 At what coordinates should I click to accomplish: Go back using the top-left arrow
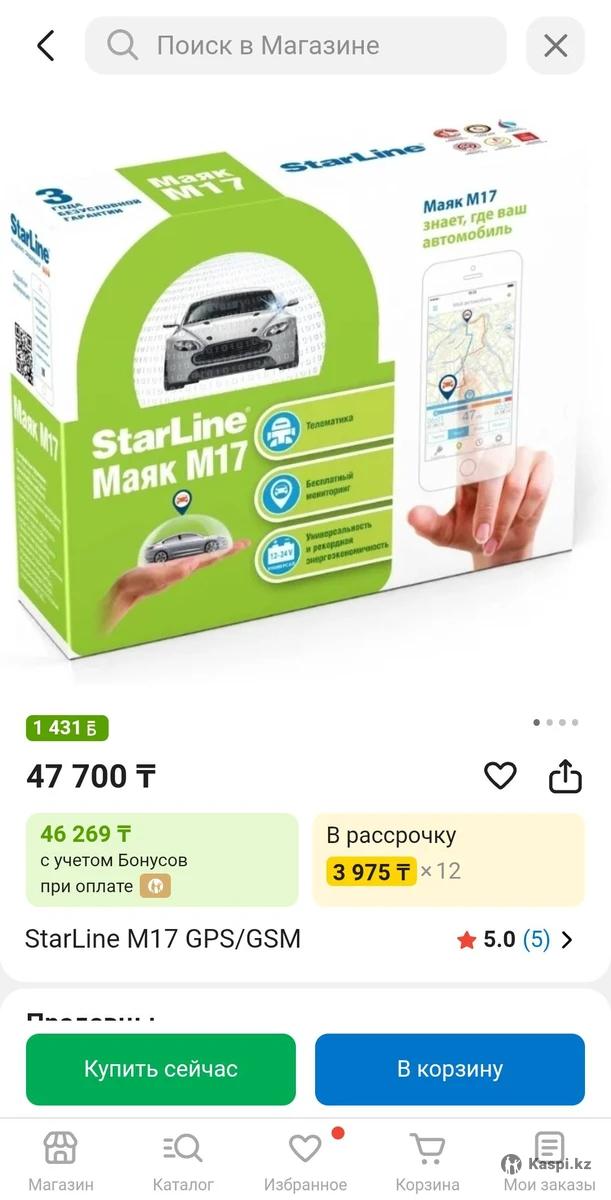(x=45, y=45)
